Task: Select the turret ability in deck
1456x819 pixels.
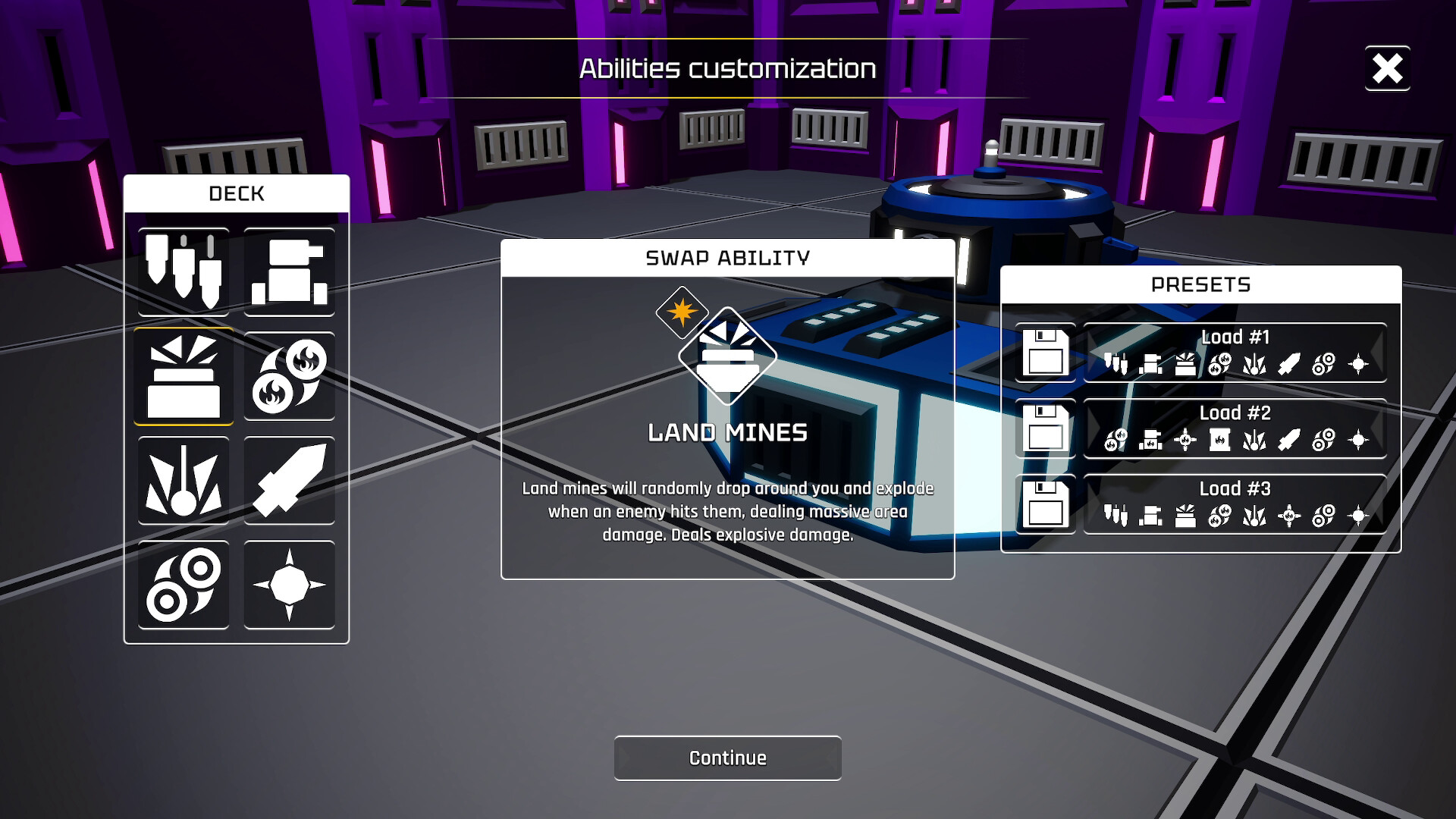Action: [289, 271]
